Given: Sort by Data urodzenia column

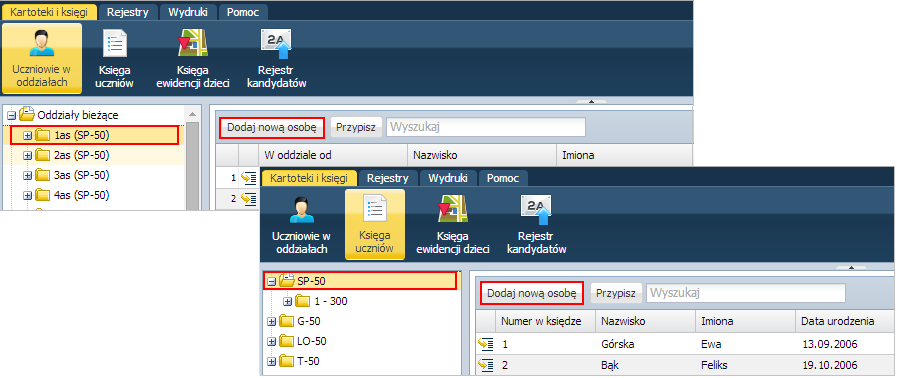Looking at the screenshot, I should (x=844, y=321).
